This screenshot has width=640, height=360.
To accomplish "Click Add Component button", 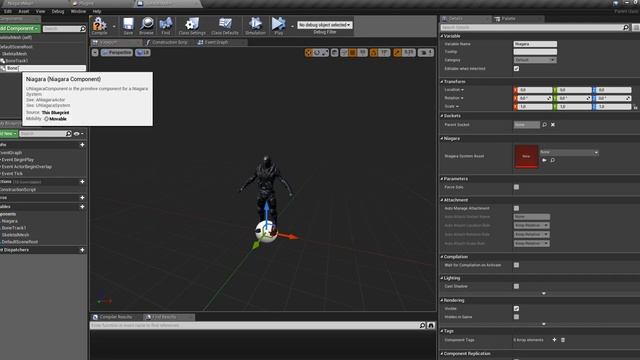I will click(20, 29).
